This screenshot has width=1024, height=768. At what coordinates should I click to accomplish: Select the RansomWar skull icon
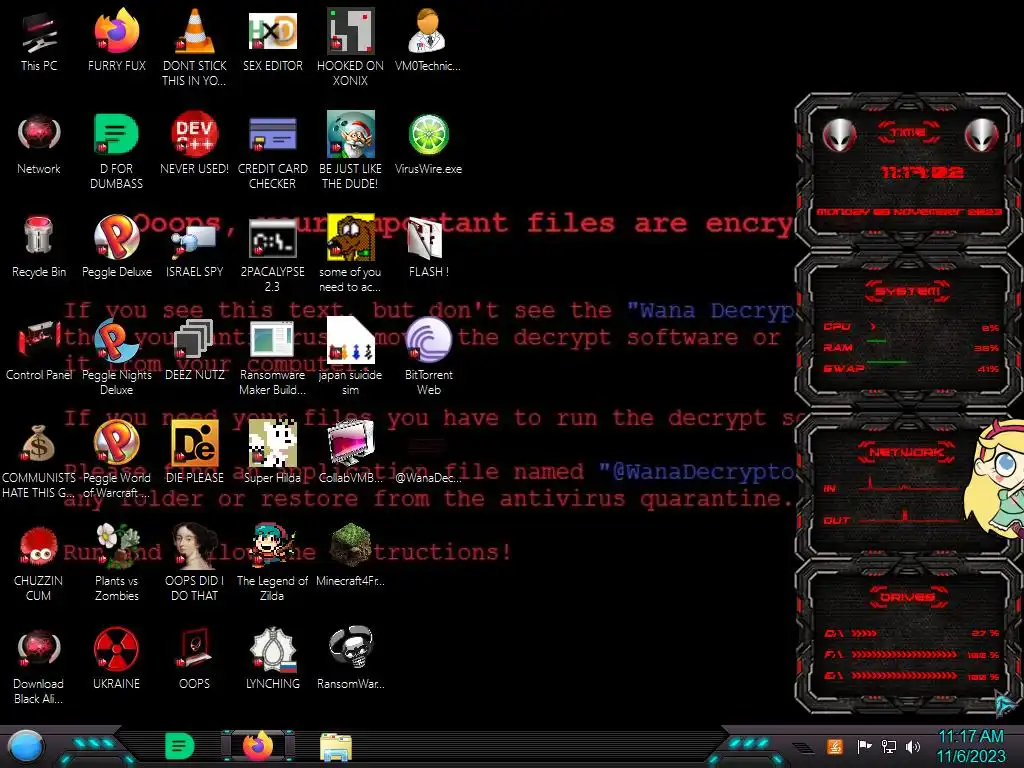coord(351,648)
